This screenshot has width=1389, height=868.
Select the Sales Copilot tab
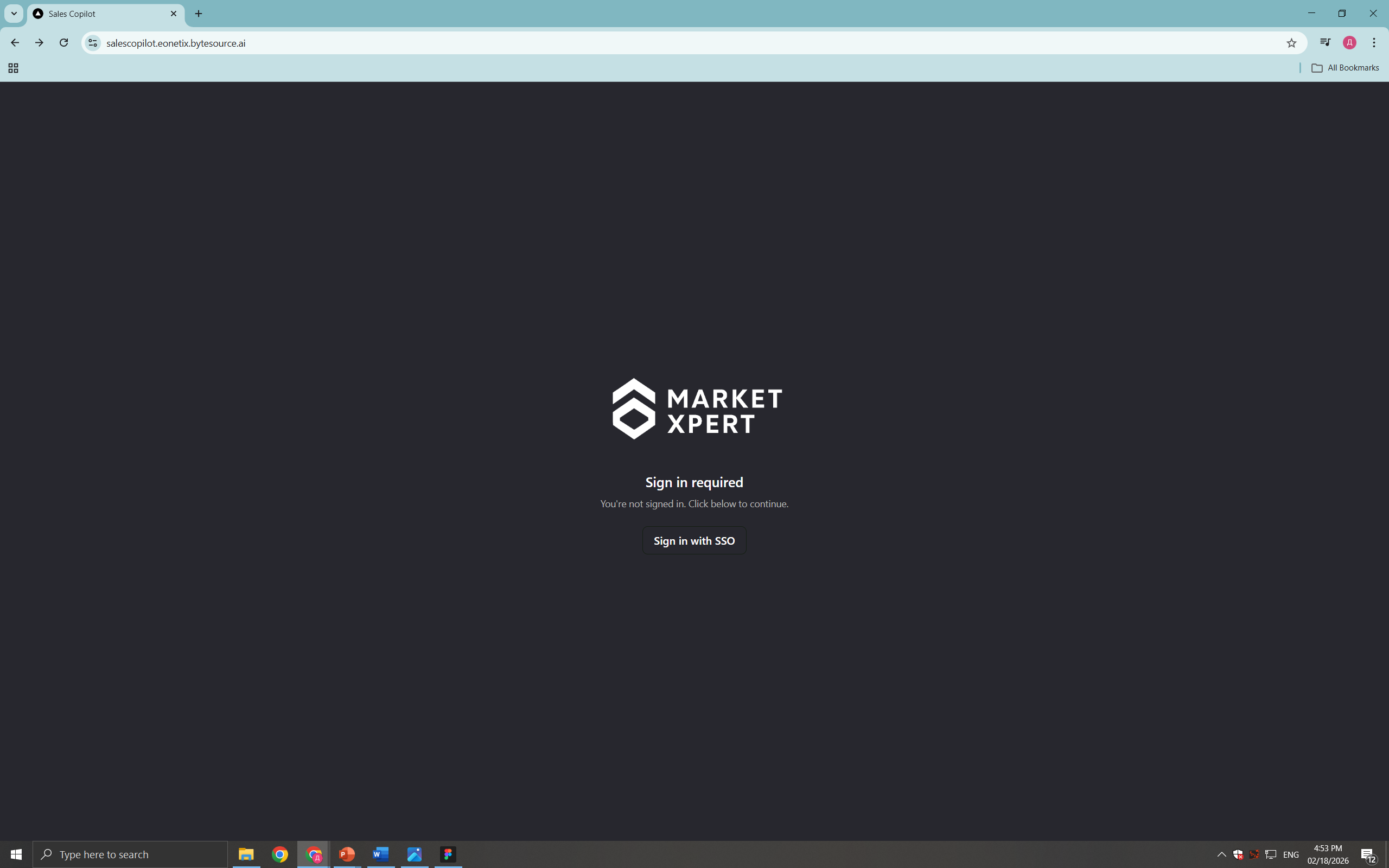[98, 13]
